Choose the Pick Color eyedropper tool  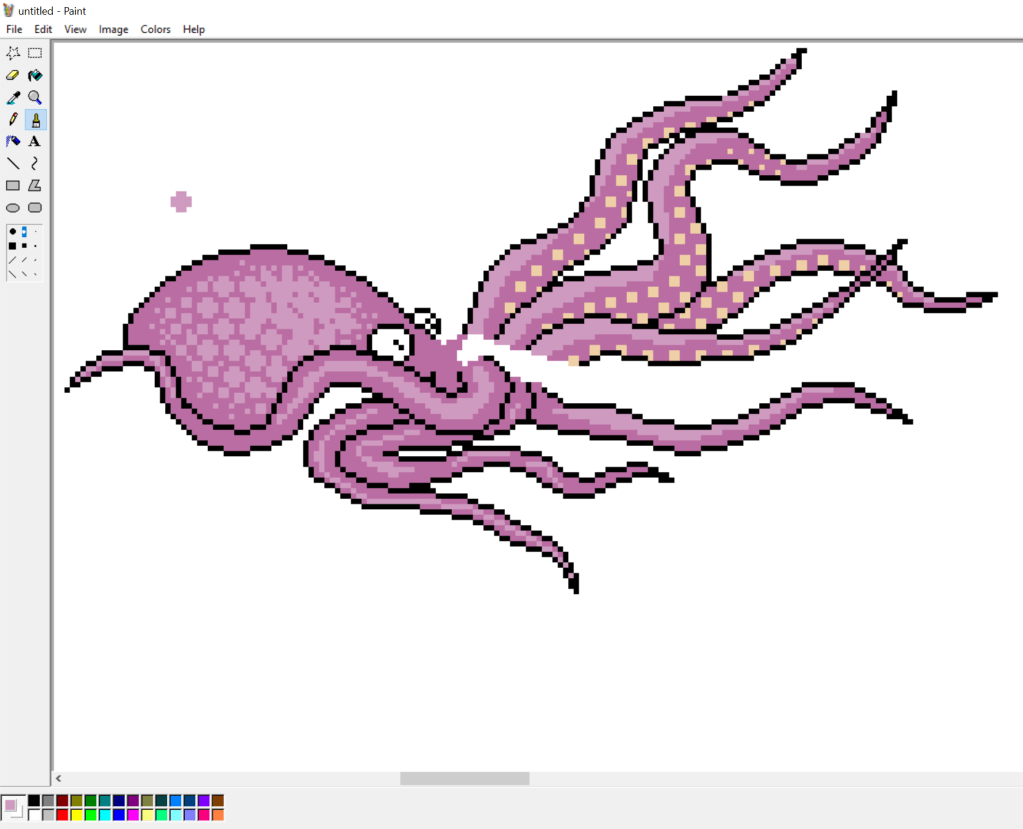(13, 98)
